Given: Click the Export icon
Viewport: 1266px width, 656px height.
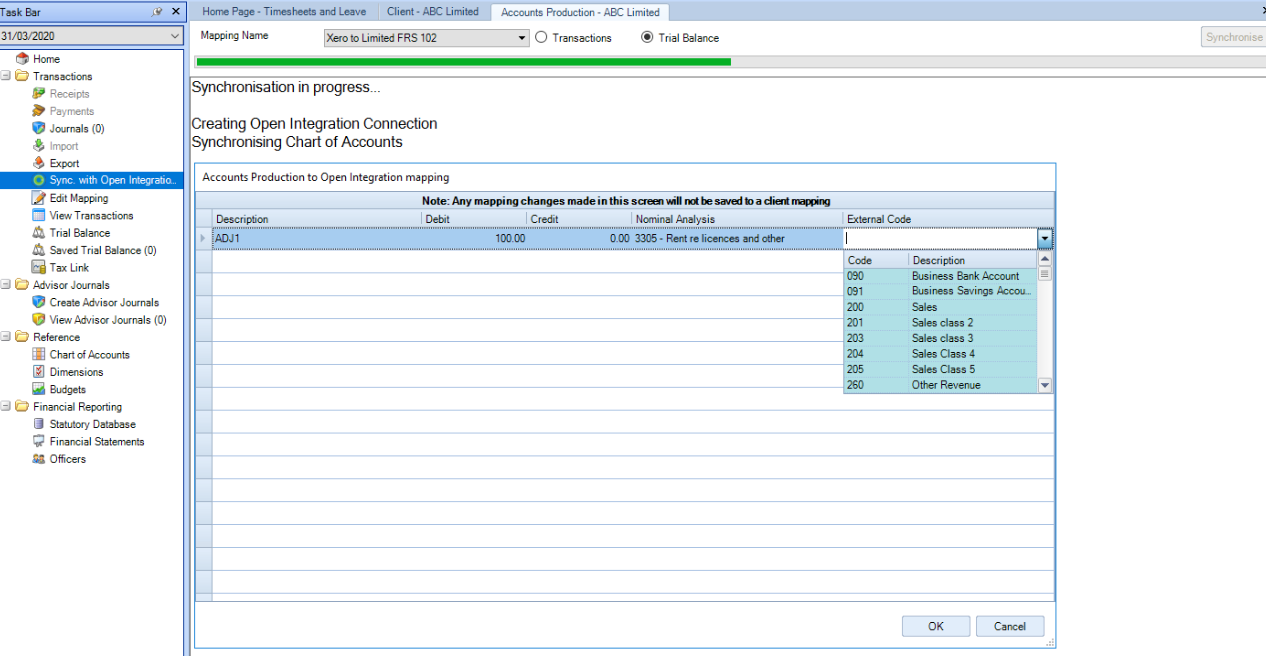Looking at the screenshot, I should tap(39, 163).
